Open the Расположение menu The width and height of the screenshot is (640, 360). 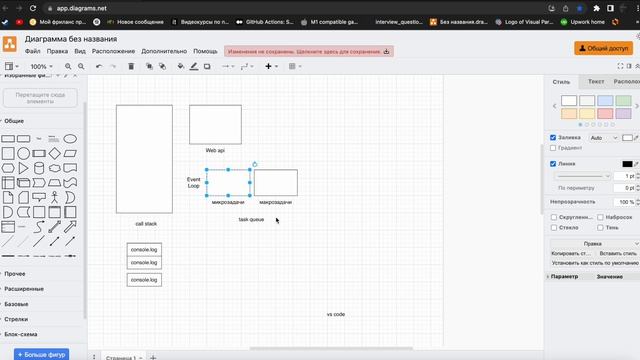113,51
